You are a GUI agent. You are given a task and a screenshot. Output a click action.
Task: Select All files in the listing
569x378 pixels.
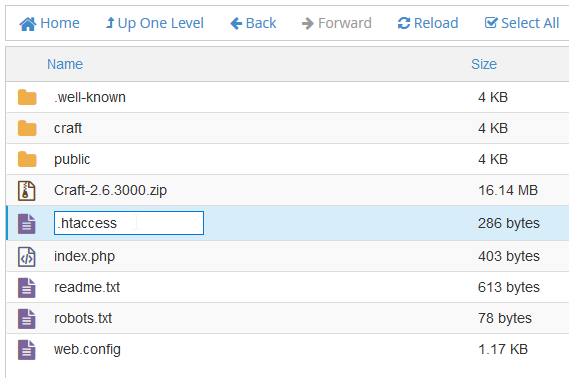click(x=522, y=23)
